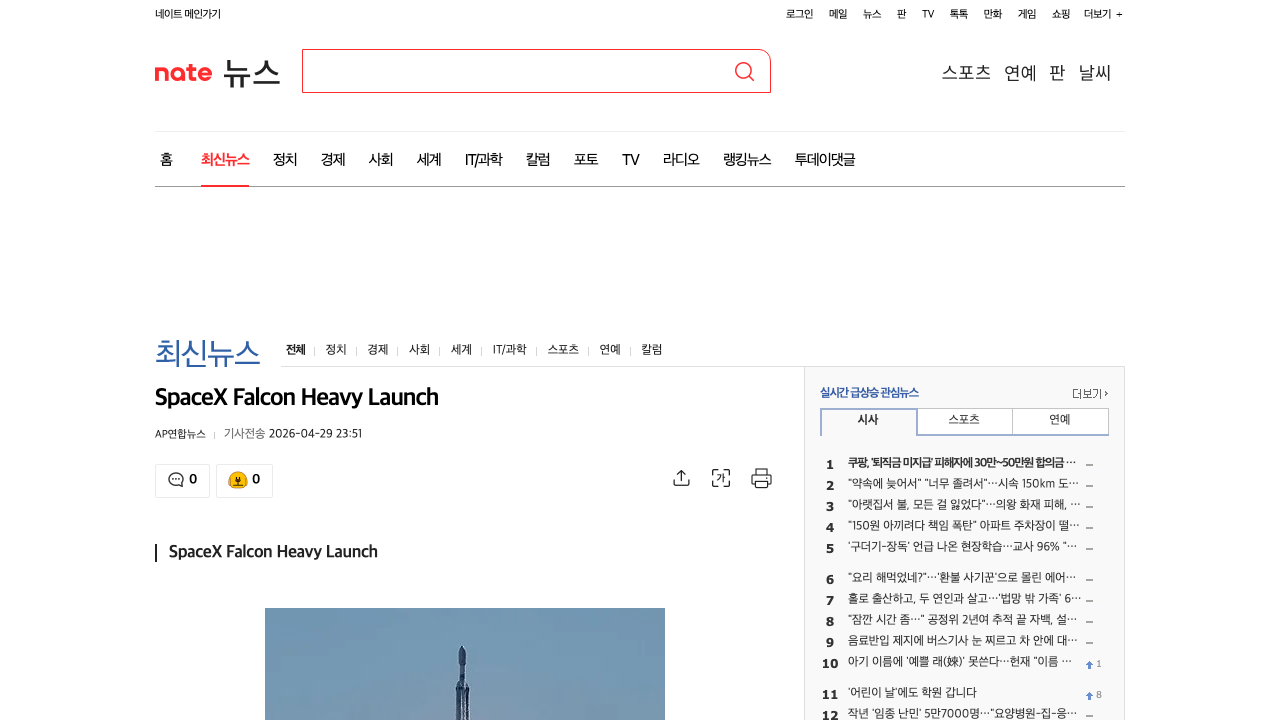
Task: Open the IT/과학 main menu item
Action: point(483,159)
